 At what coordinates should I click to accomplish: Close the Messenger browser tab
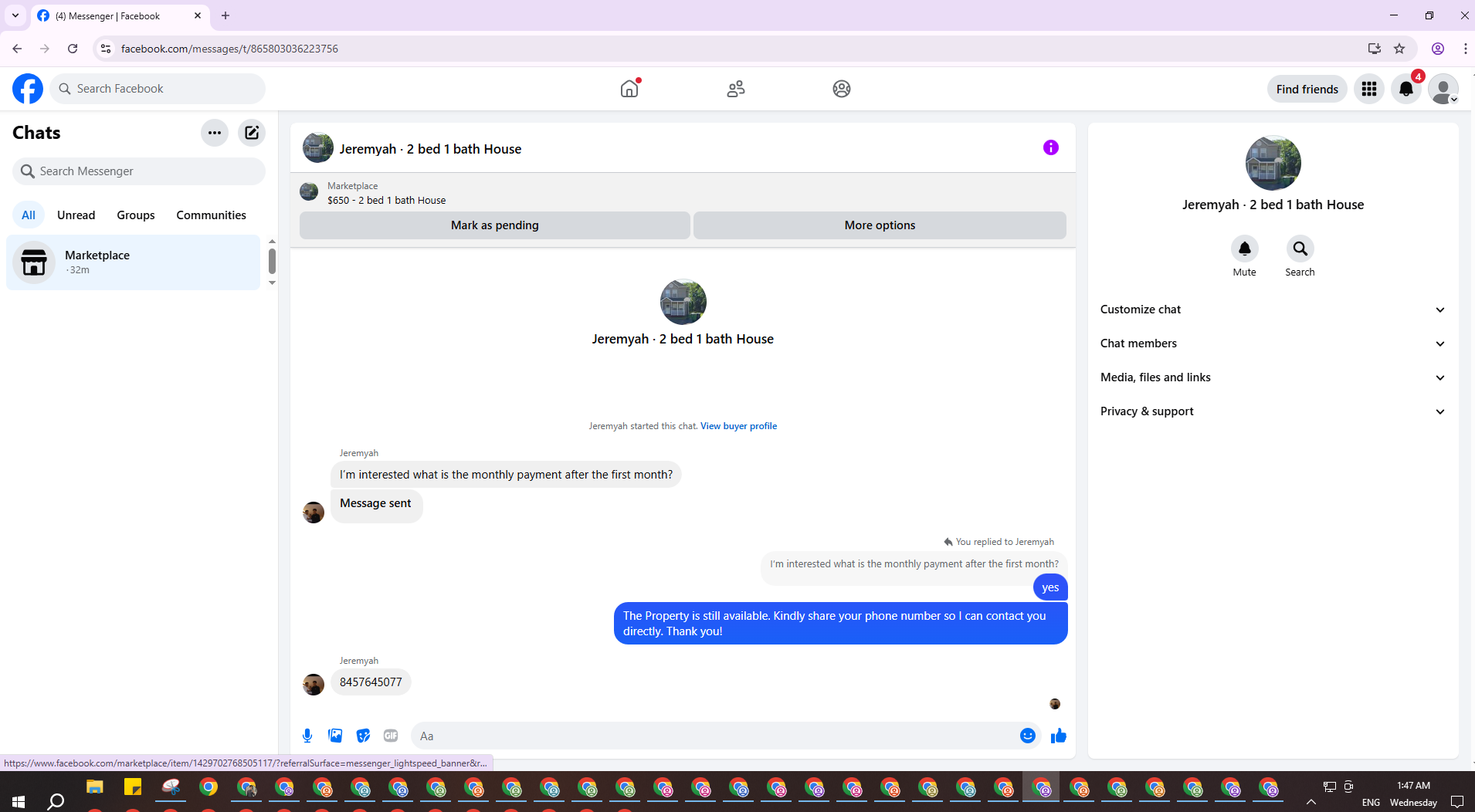coord(197,15)
